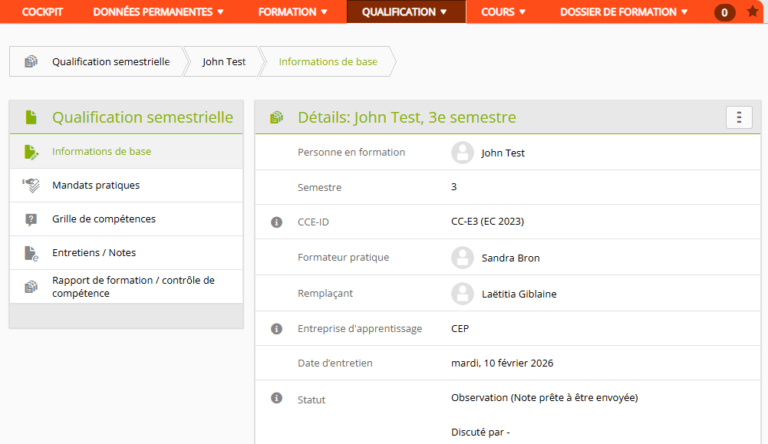Click the Rapport de formation sidebar icon

click(31, 287)
